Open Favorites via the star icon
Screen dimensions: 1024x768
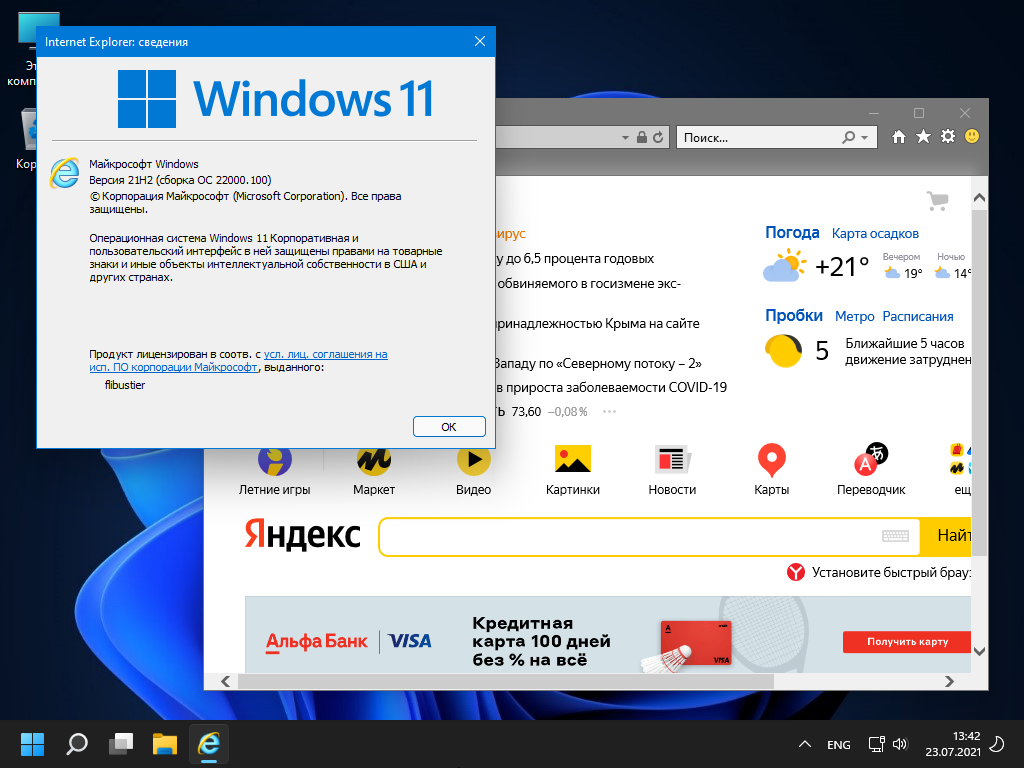click(x=923, y=137)
